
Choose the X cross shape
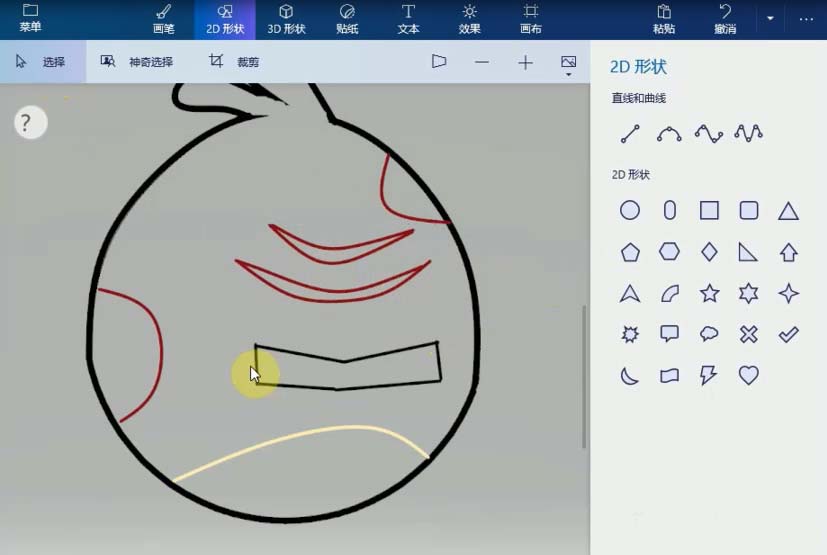coord(748,334)
